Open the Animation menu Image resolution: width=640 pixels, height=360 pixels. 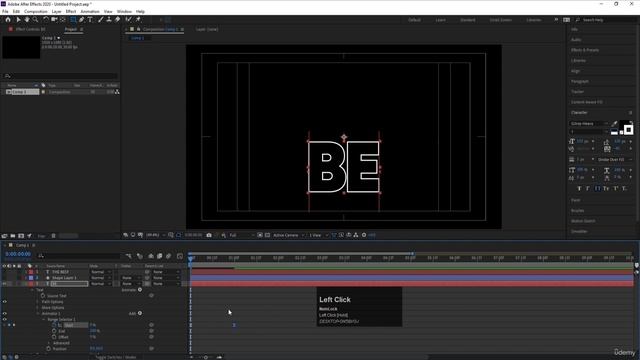(90, 11)
